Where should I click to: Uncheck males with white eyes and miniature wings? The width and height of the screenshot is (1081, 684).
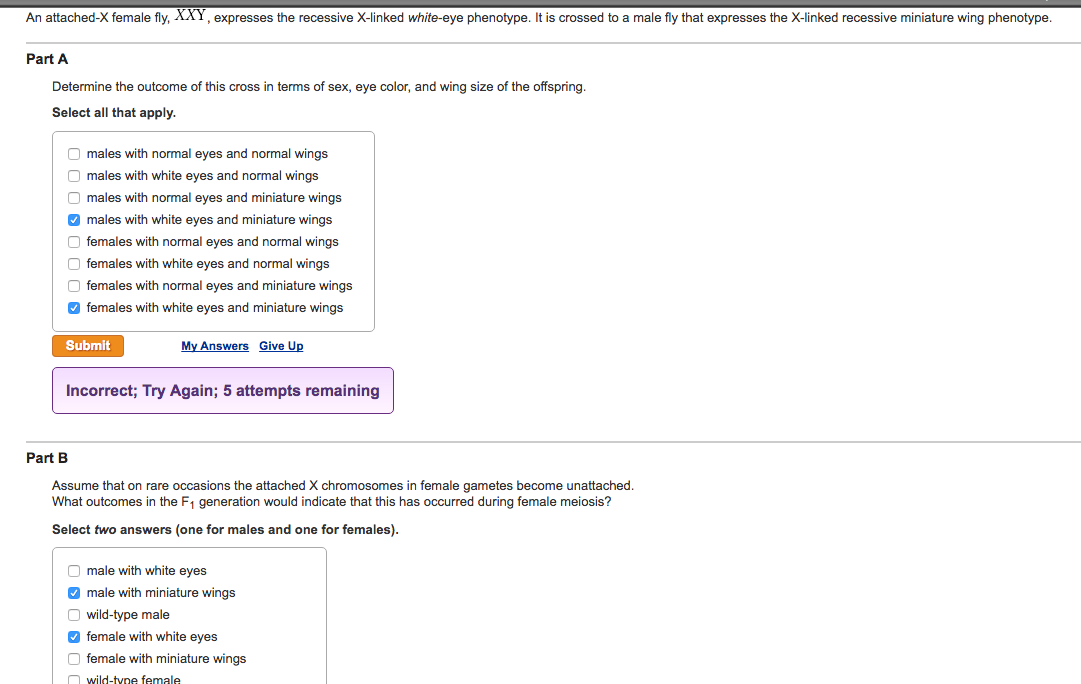74,220
